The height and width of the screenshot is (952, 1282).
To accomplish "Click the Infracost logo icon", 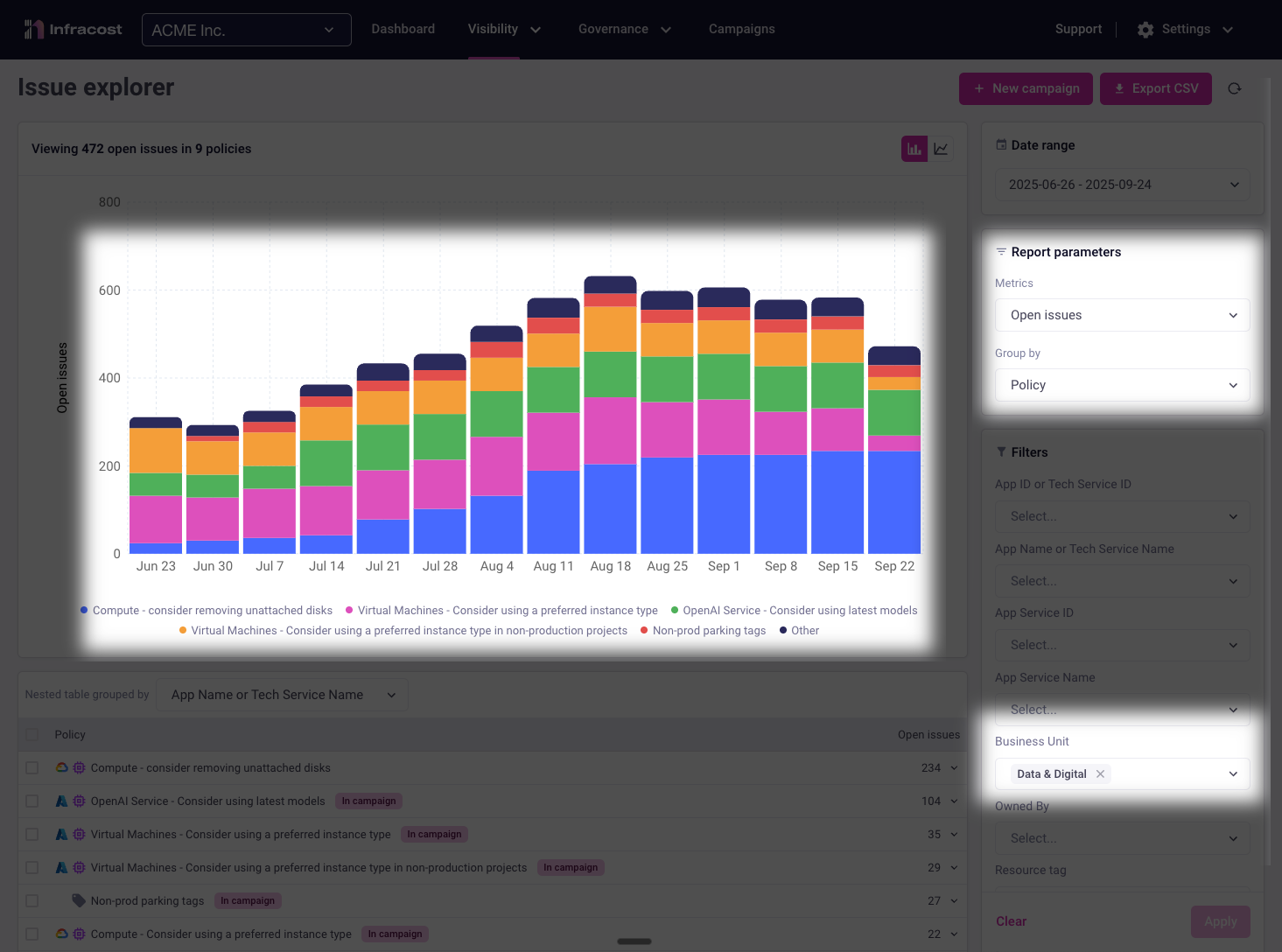I will click(33, 30).
